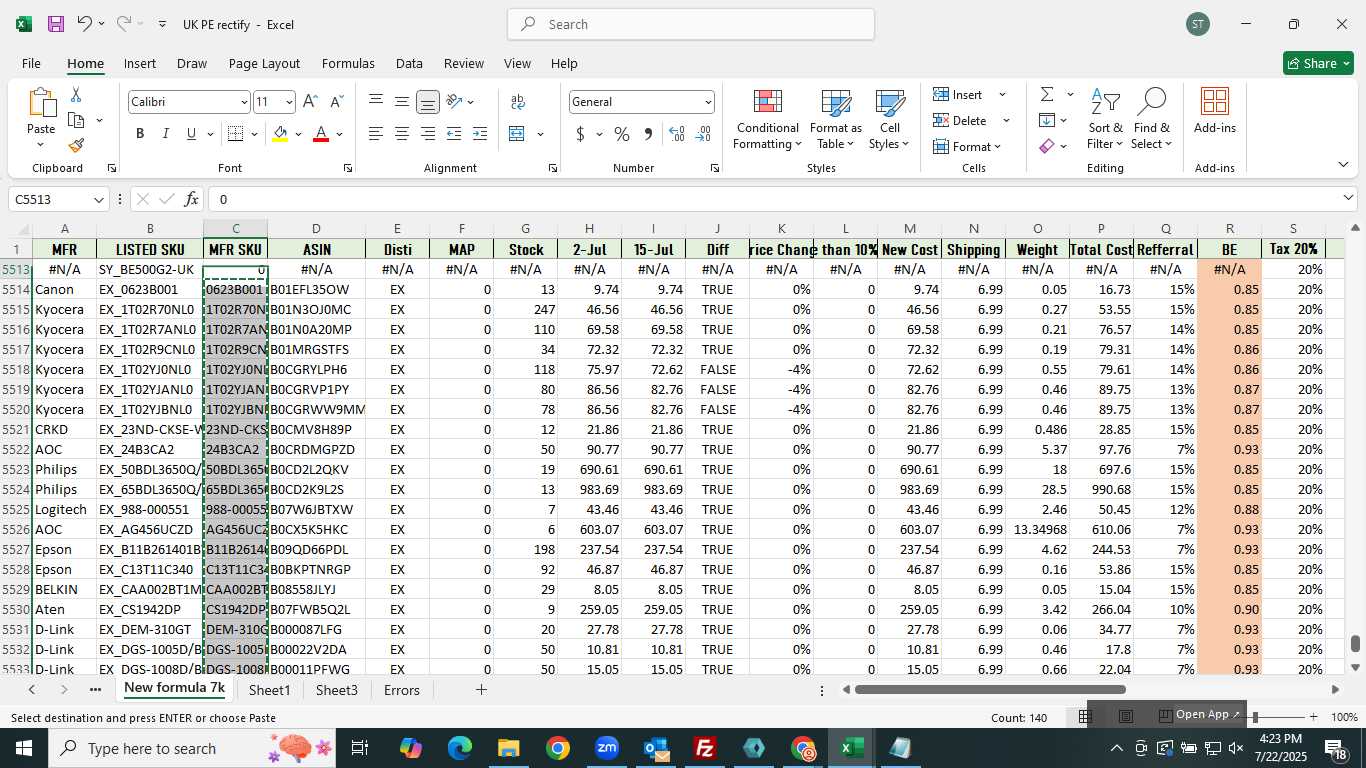Apply Percent Style format
This screenshot has width=1366, height=768.
coord(622,134)
